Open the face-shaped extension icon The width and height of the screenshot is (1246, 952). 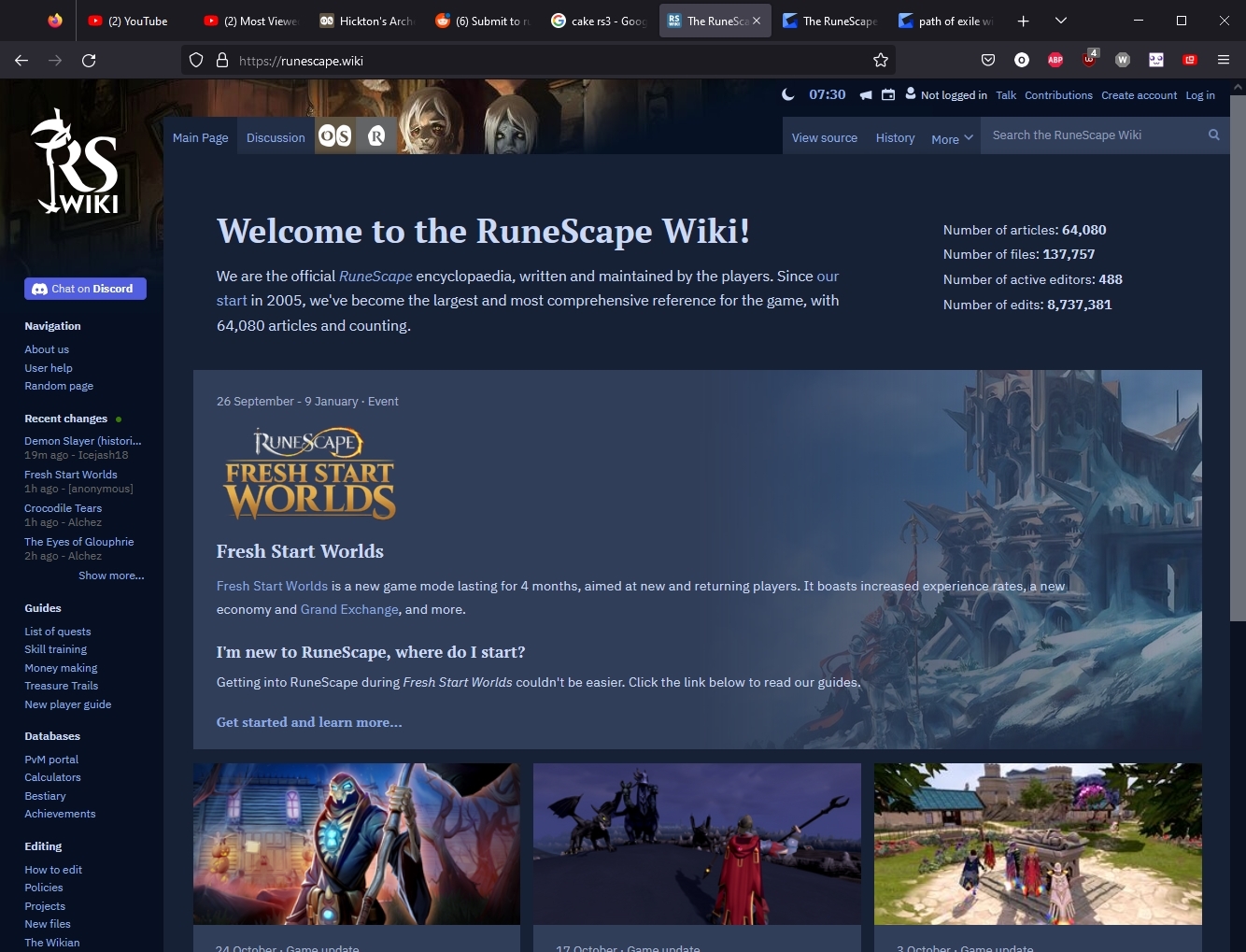1156,60
